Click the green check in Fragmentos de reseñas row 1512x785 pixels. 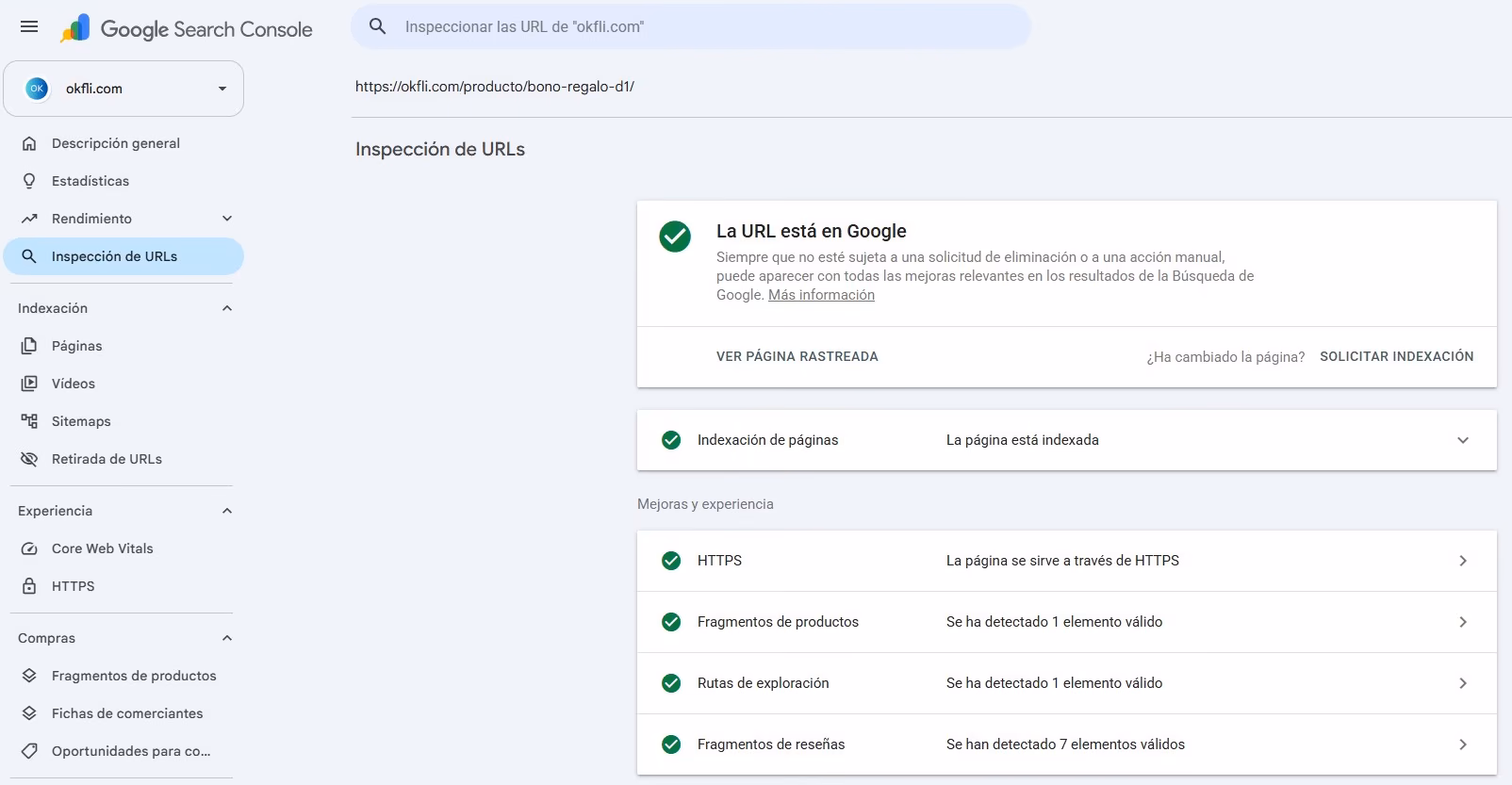[x=671, y=744]
